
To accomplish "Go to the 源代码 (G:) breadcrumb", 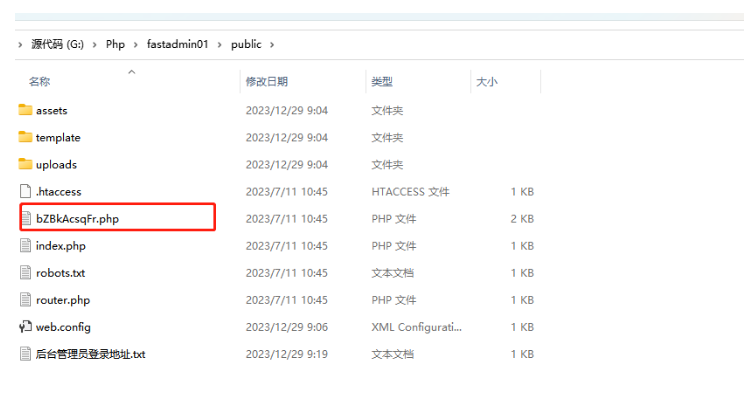I will pos(58,44).
